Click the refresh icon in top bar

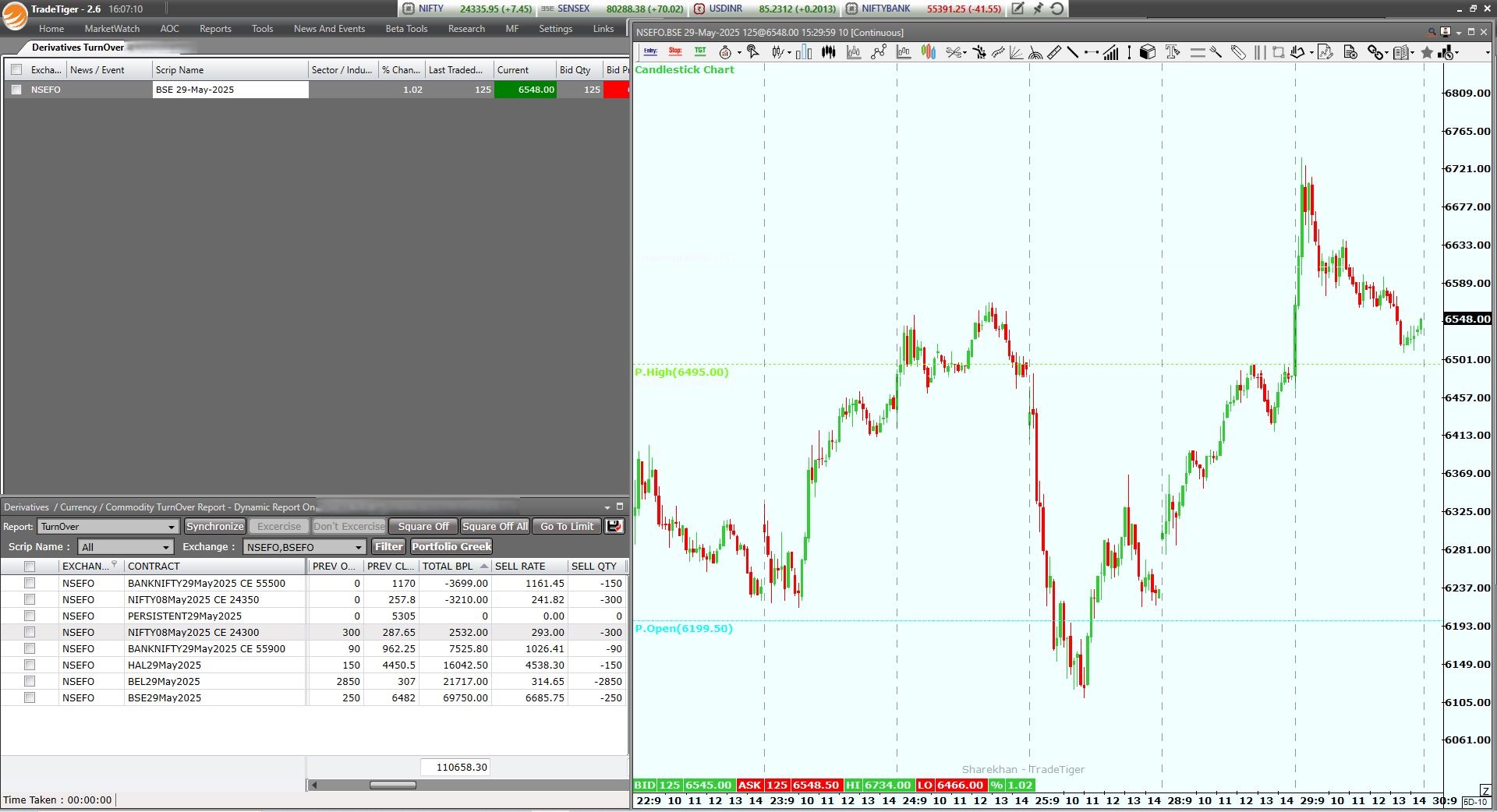click(1057, 9)
